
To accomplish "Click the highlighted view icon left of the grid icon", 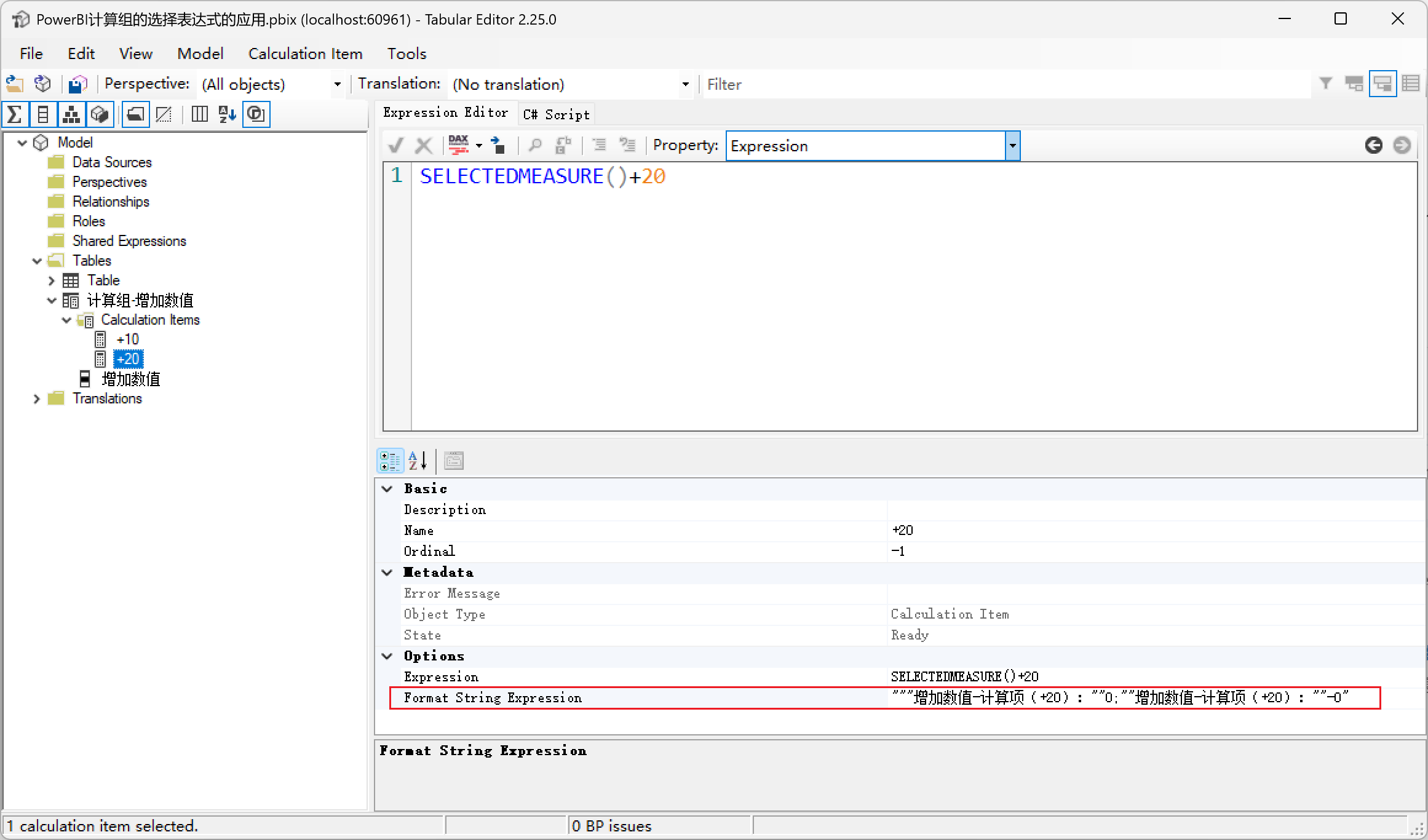I will tap(1382, 84).
